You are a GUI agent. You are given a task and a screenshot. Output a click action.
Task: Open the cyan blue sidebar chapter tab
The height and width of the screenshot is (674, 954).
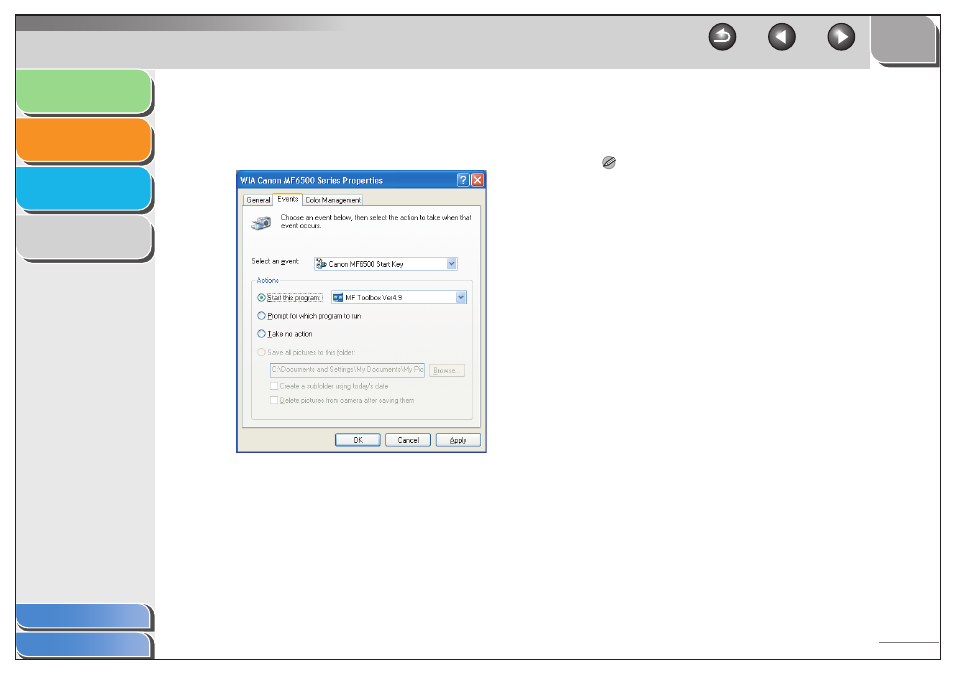[84, 189]
